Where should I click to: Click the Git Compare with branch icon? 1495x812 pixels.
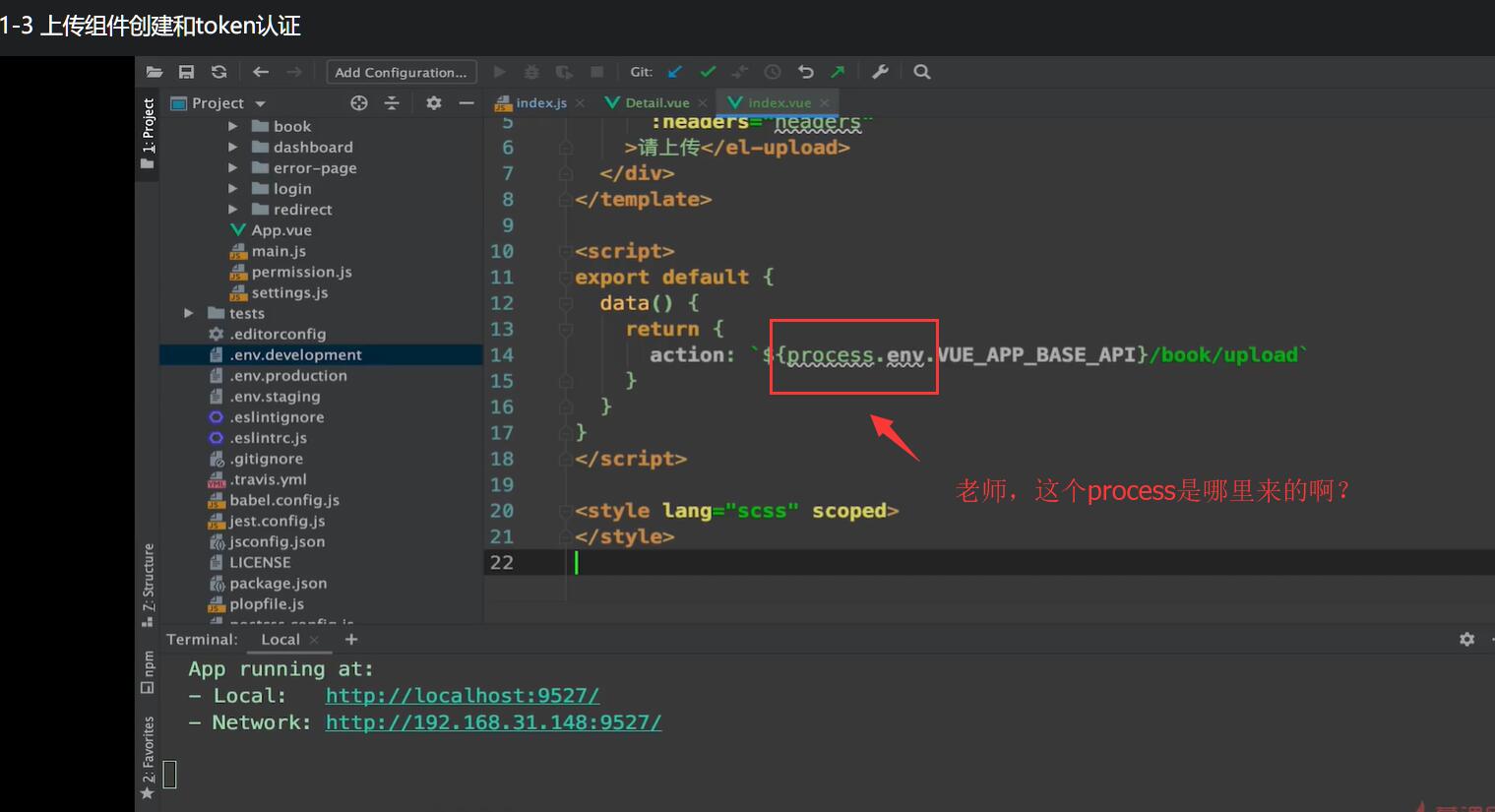tap(740, 72)
